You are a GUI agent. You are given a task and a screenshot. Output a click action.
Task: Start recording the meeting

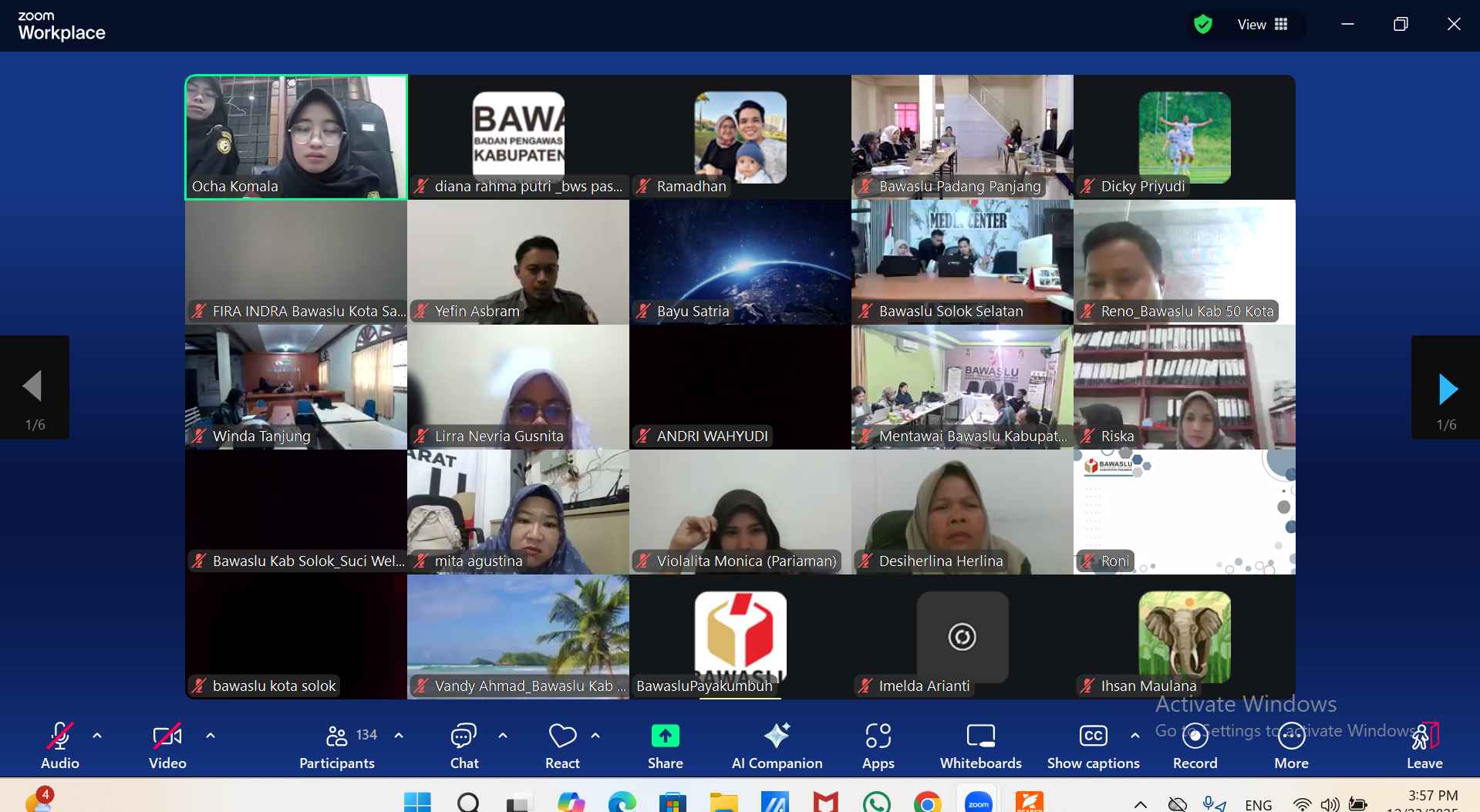(1195, 736)
